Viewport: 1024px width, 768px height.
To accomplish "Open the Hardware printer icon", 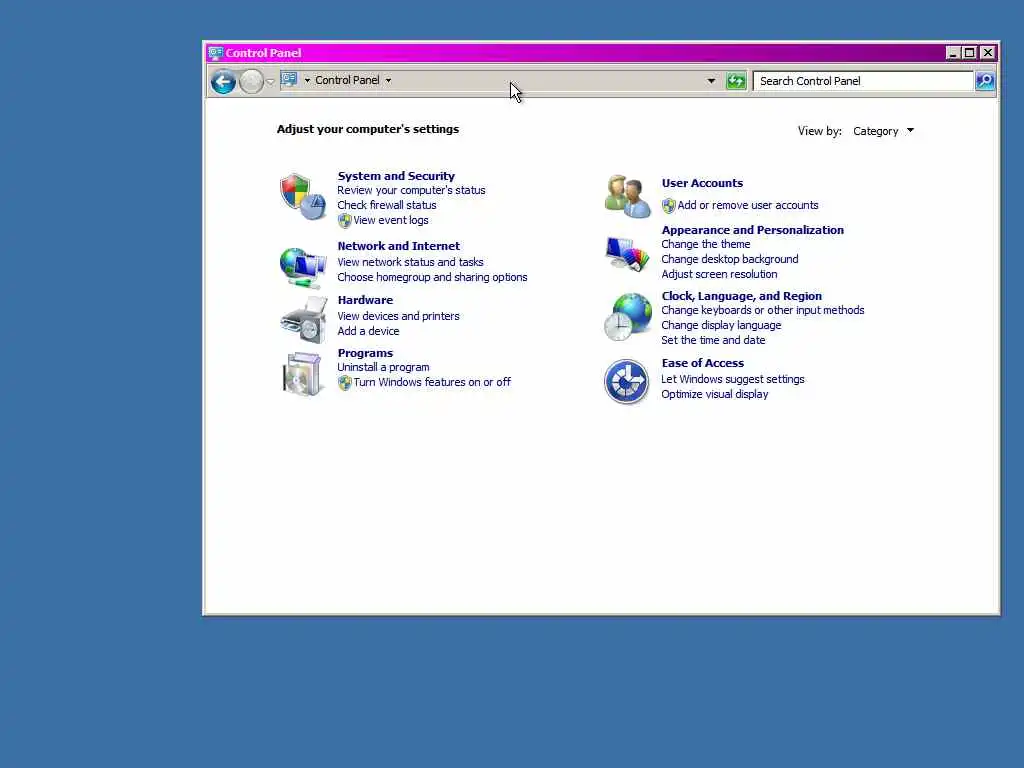I will pyautogui.click(x=304, y=319).
